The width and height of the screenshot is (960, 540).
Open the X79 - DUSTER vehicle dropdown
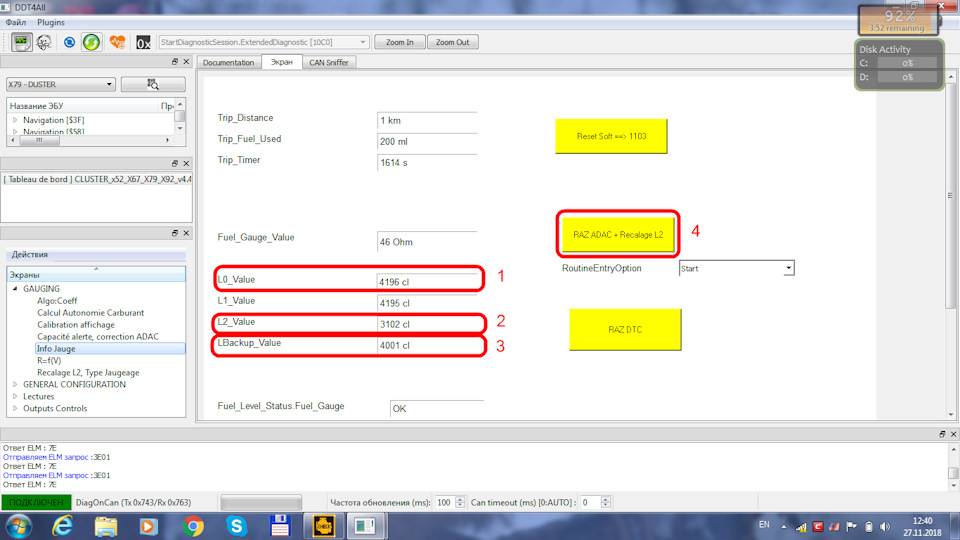pyautogui.click(x=60, y=85)
